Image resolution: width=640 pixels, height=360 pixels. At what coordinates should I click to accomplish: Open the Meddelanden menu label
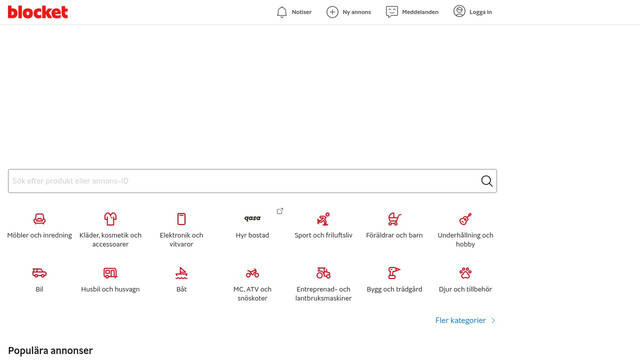(x=420, y=12)
